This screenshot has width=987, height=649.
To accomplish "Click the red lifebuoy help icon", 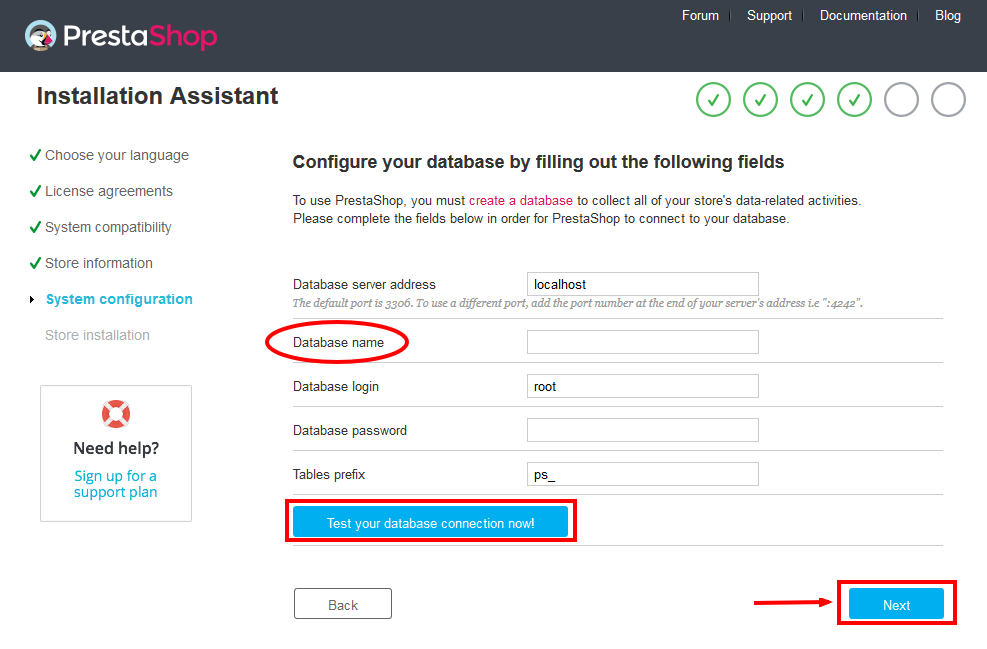I will click(116, 414).
